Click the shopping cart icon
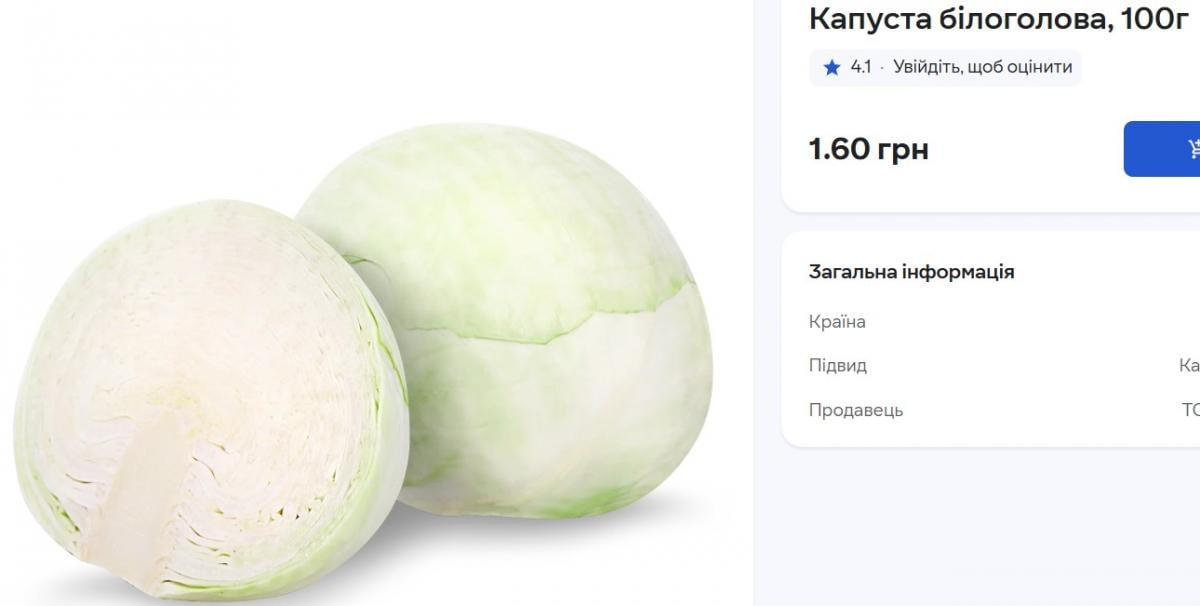 pos(1193,149)
